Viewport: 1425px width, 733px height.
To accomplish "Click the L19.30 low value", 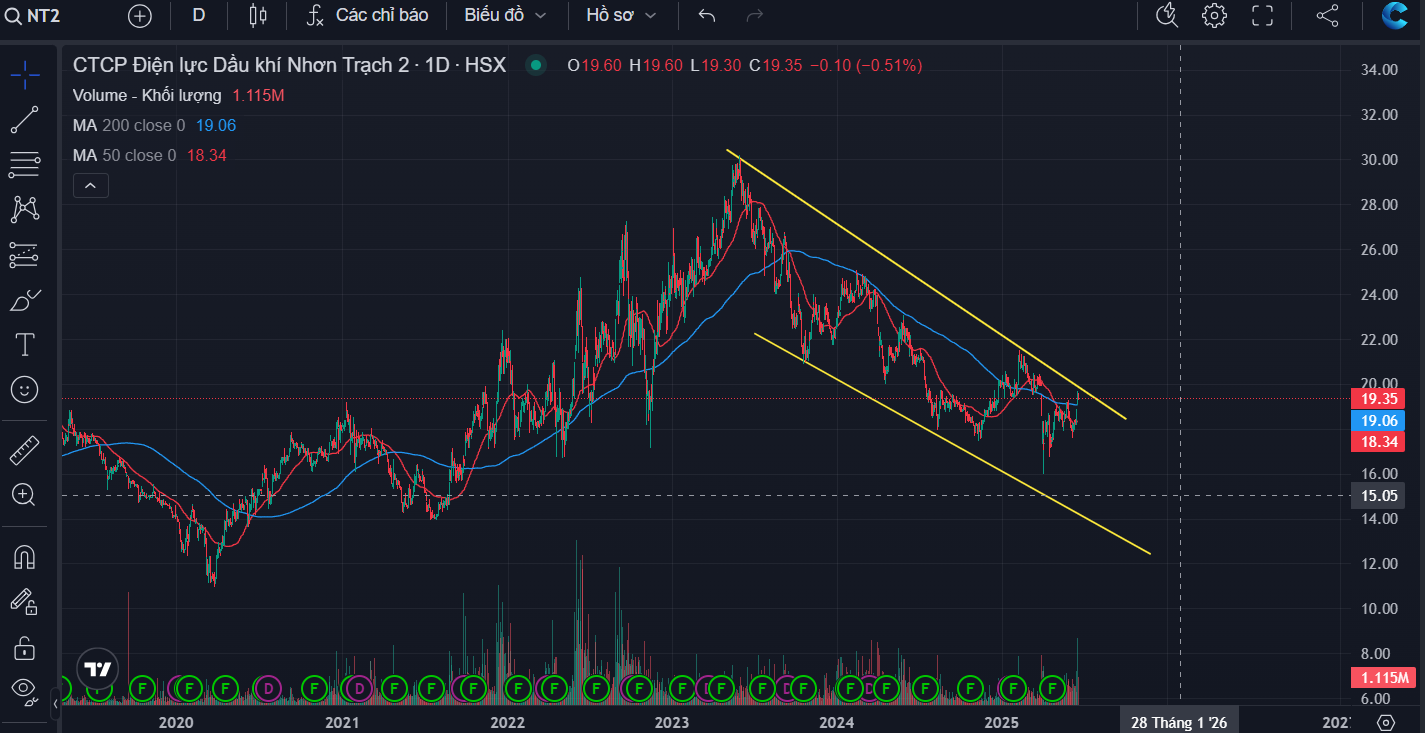I will coord(715,65).
